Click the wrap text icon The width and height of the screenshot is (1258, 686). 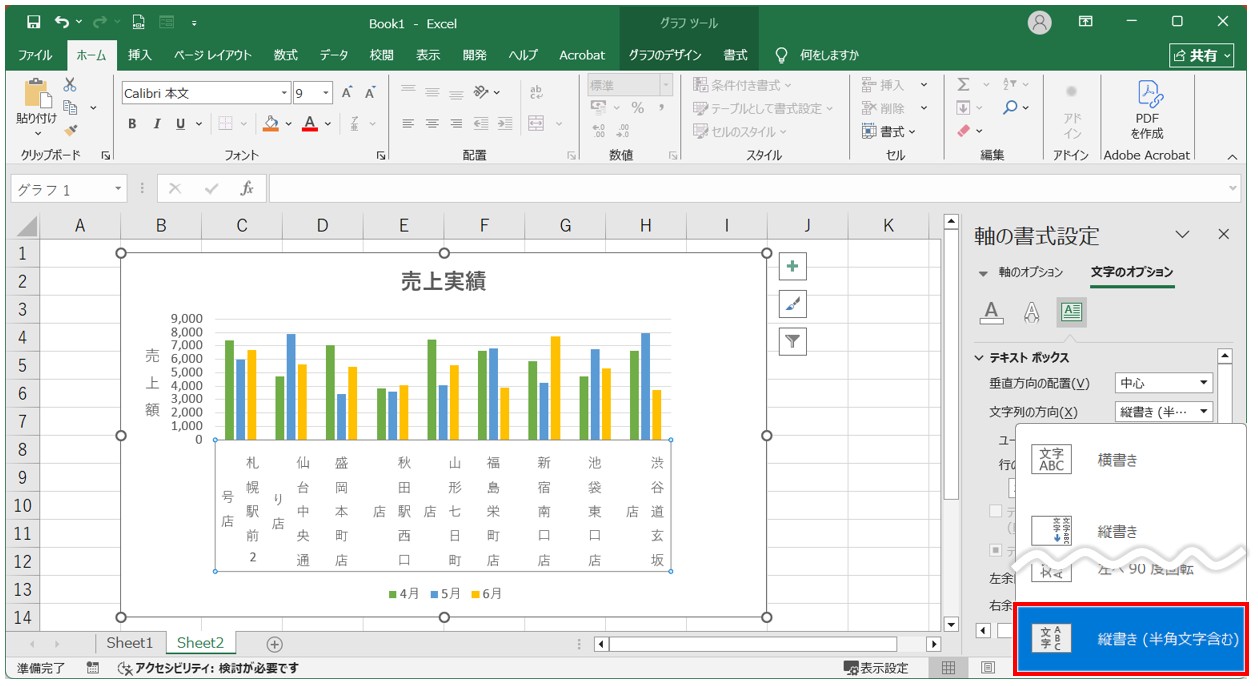(x=536, y=93)
